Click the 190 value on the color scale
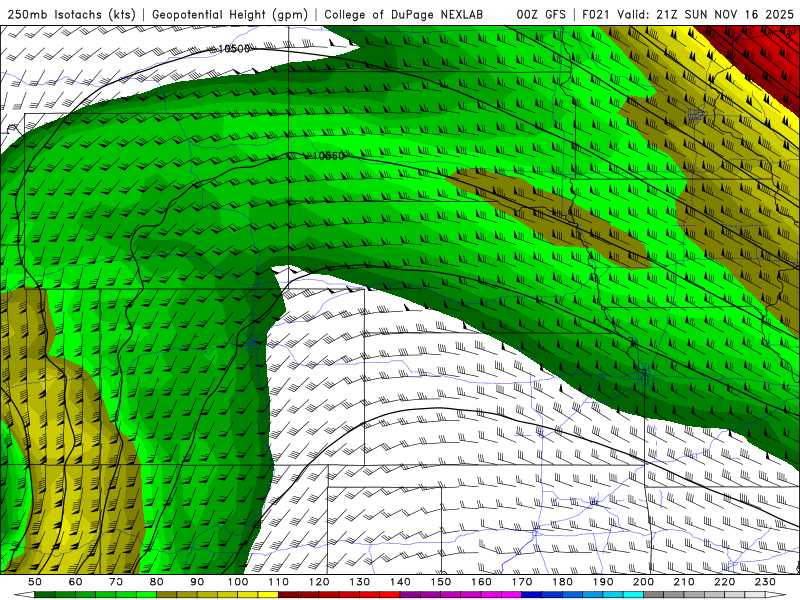Viewport: 800px width, 600px height. click(x=603, y=582)
